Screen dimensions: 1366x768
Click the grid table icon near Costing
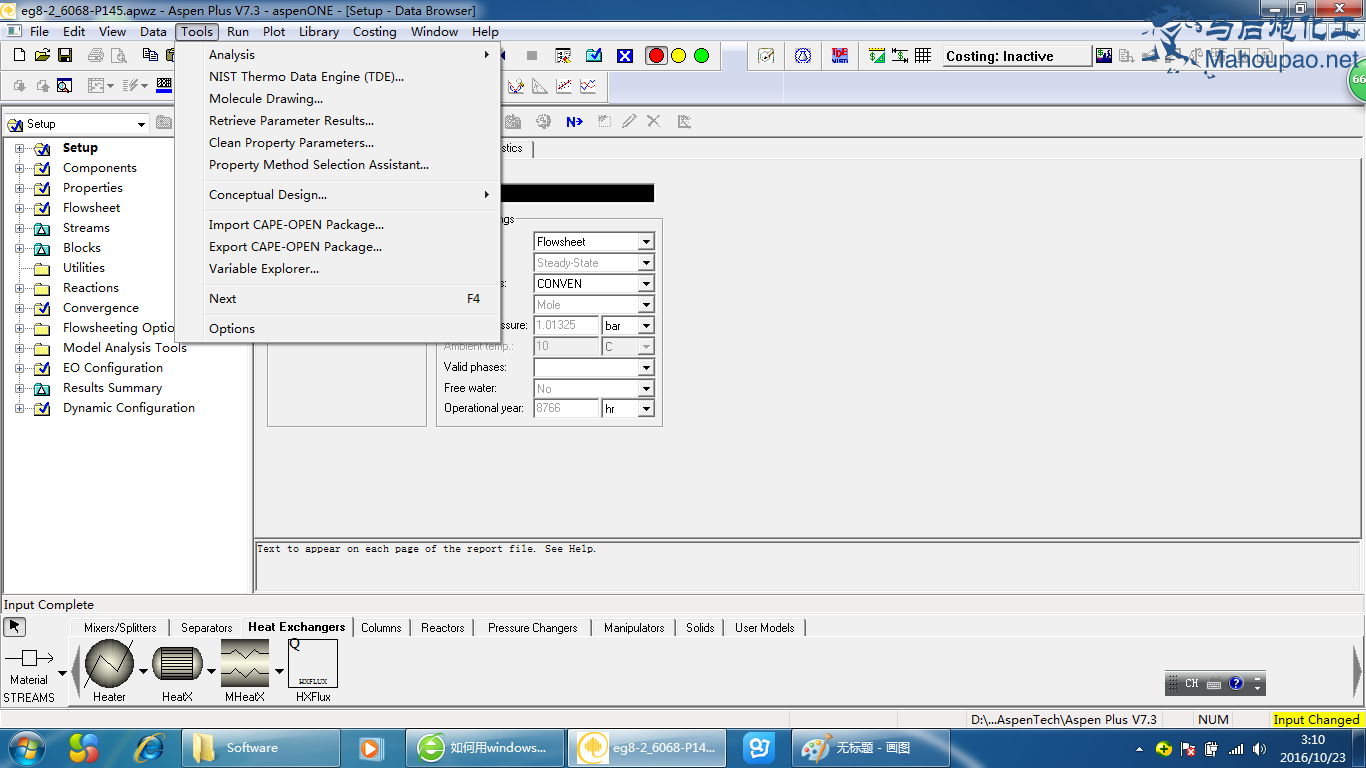tap(923, 56)
